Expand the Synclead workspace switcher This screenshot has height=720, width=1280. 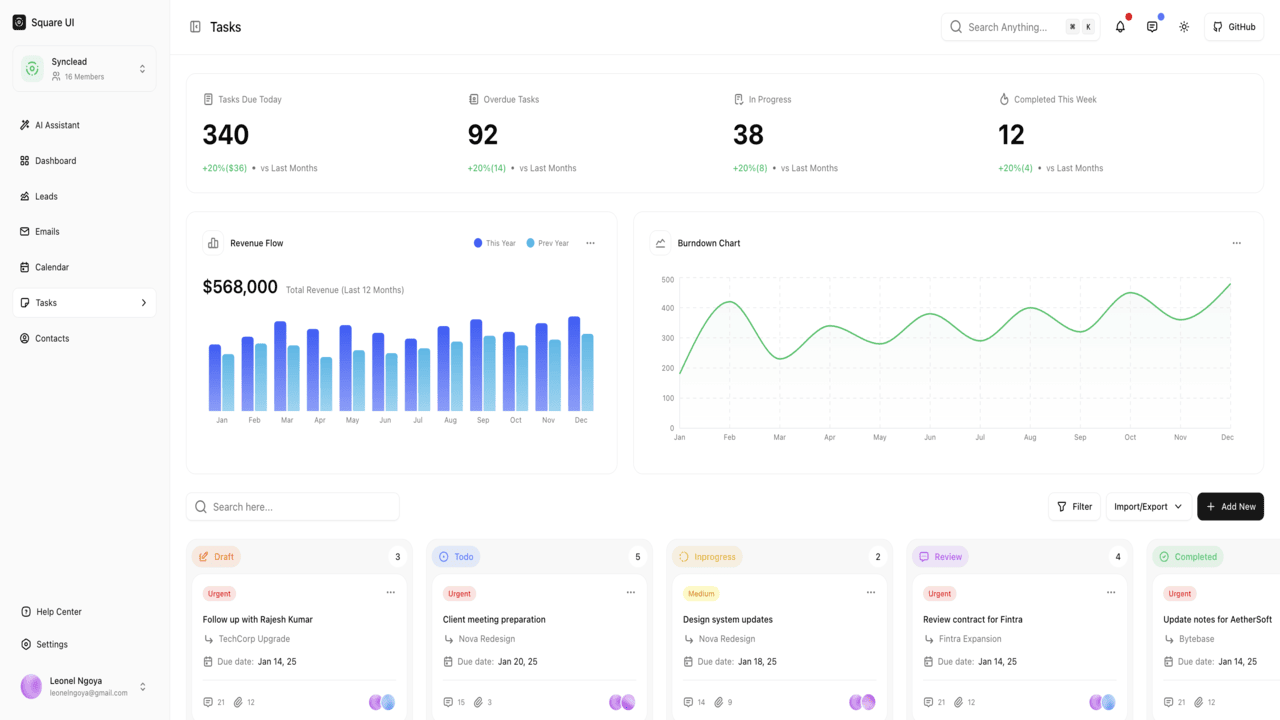tap(84, 69)
